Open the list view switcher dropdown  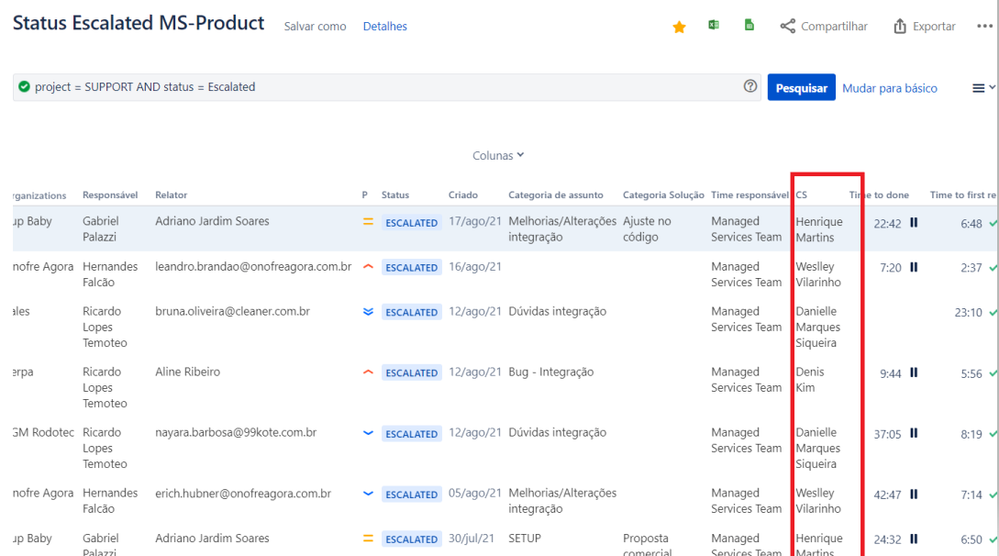[983, 88]
